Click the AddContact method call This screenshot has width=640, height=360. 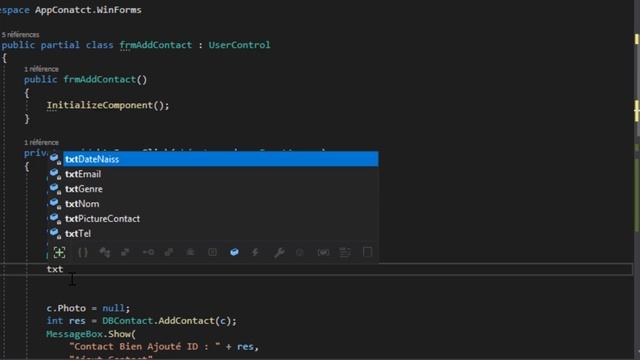(x=186, y=321)
